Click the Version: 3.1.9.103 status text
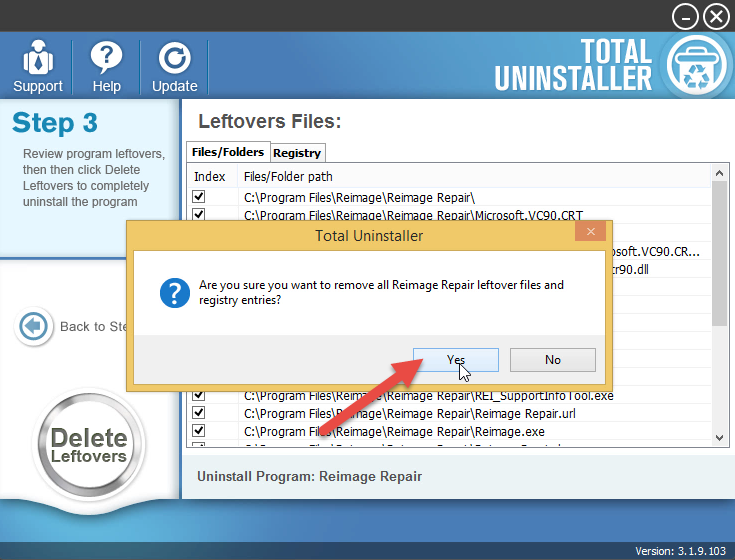 [681, 551]
